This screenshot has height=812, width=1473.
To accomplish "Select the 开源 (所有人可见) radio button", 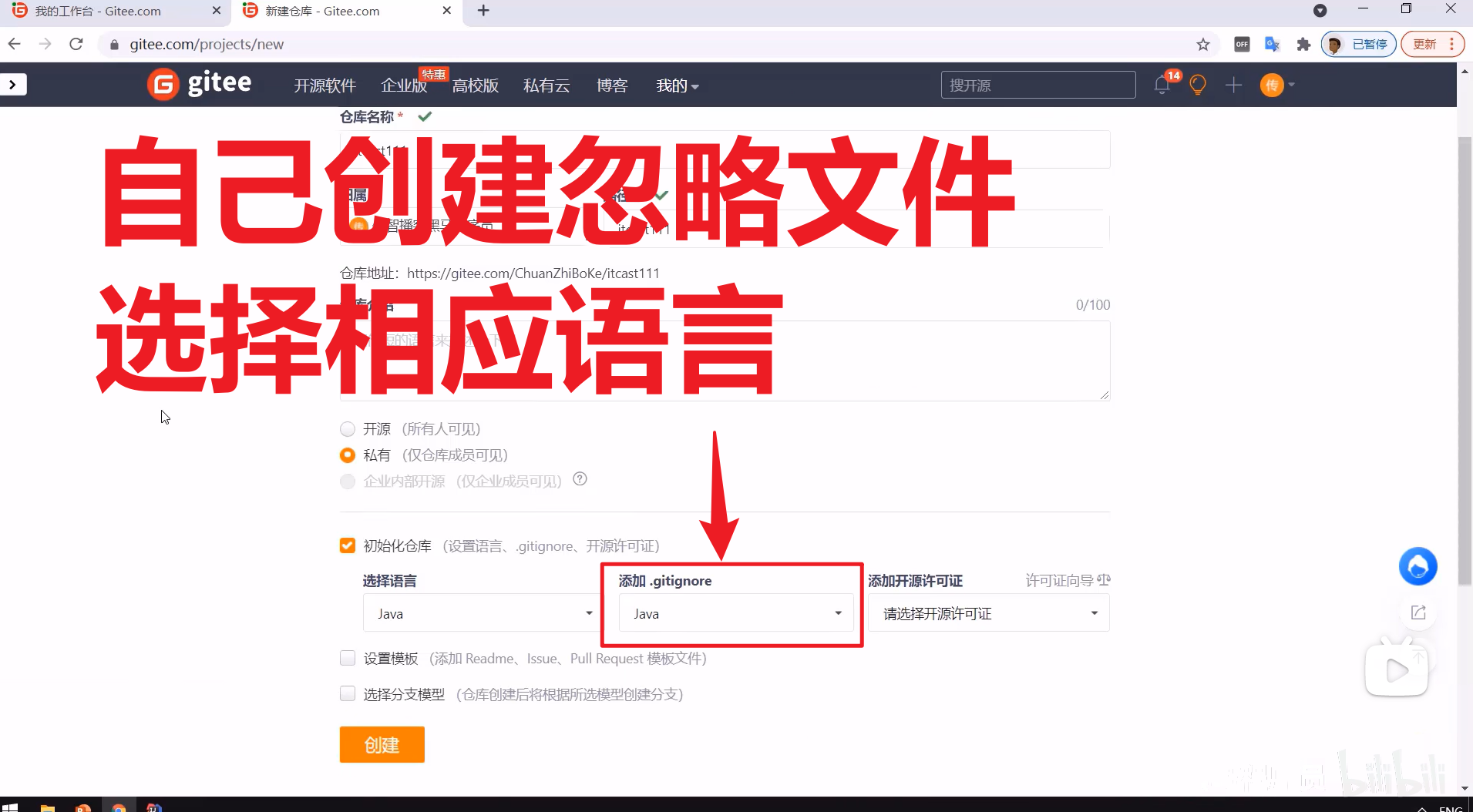I will (348, 429).
